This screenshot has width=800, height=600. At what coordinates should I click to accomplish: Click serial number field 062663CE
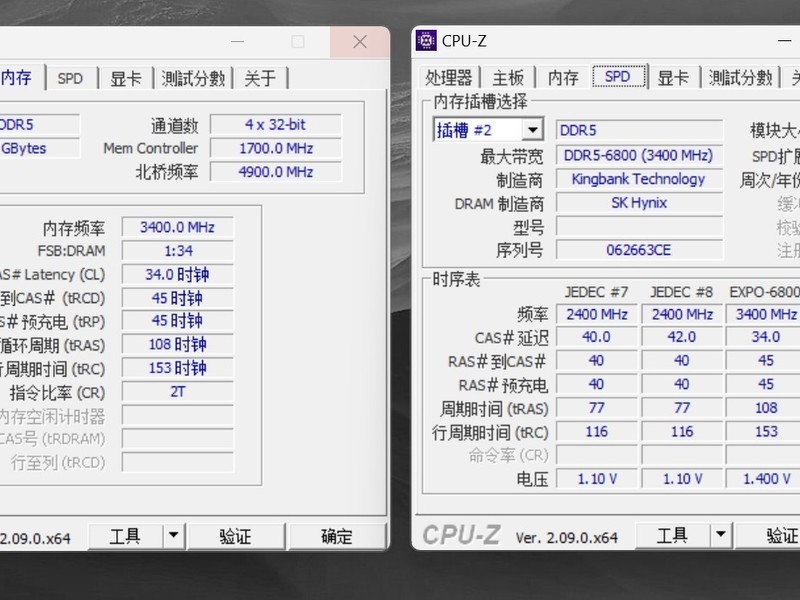pyautogui.click(x=639, y=250)
